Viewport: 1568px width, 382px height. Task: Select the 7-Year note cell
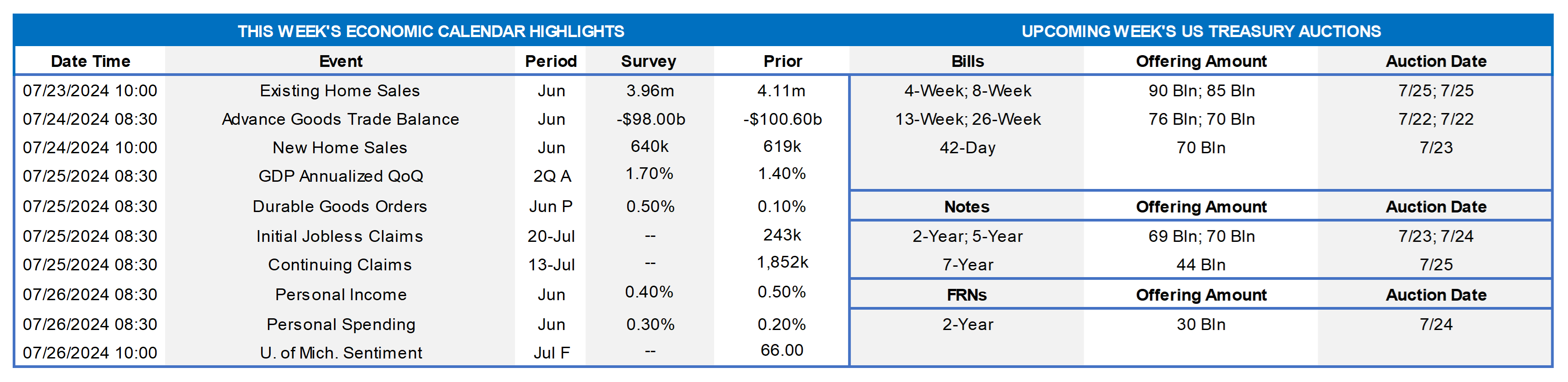coord(967,265)
